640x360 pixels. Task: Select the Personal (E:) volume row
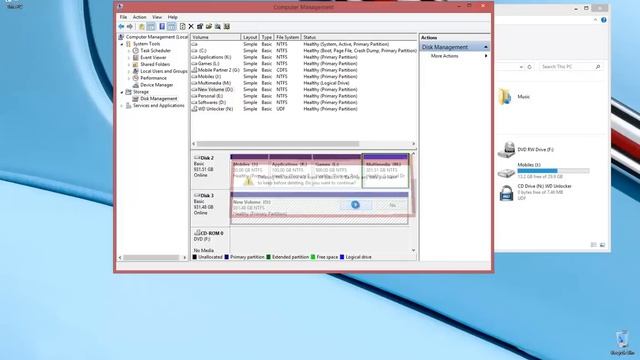(304, 96)
